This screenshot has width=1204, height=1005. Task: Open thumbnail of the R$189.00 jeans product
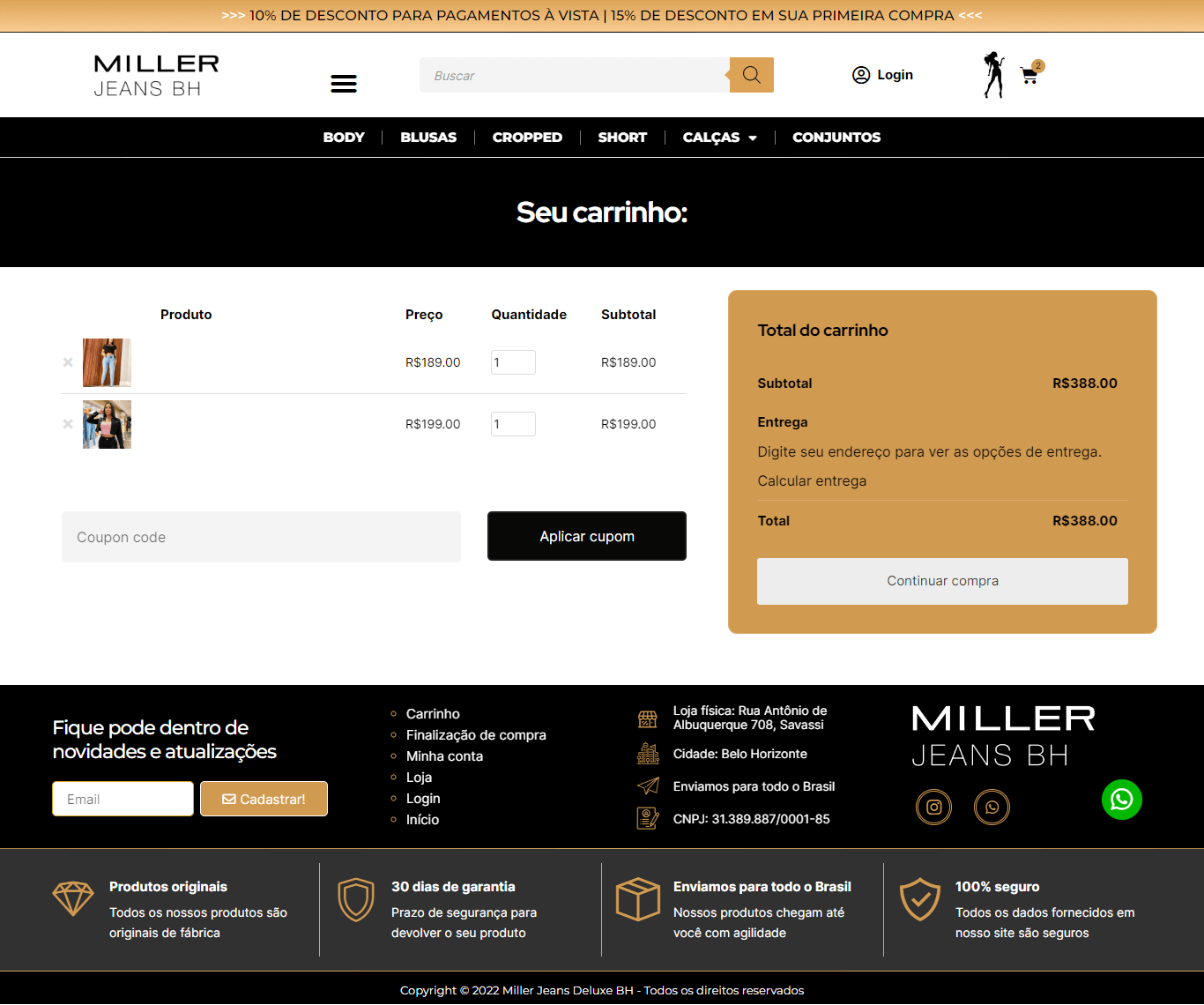(107, 362)
